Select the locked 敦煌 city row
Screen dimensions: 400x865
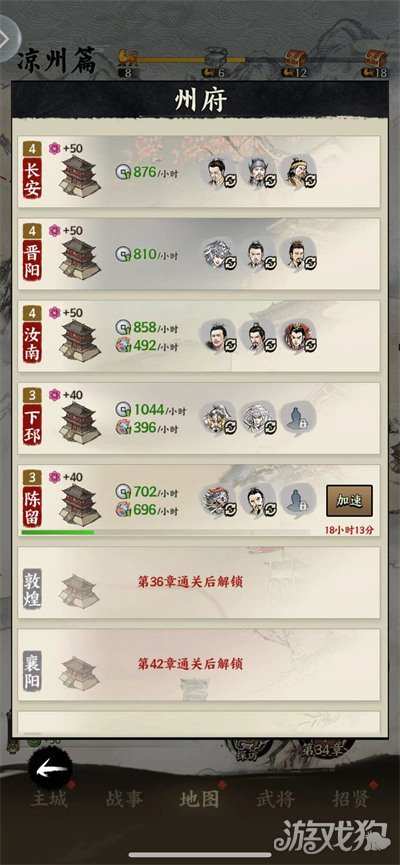[x=199, y=583]
